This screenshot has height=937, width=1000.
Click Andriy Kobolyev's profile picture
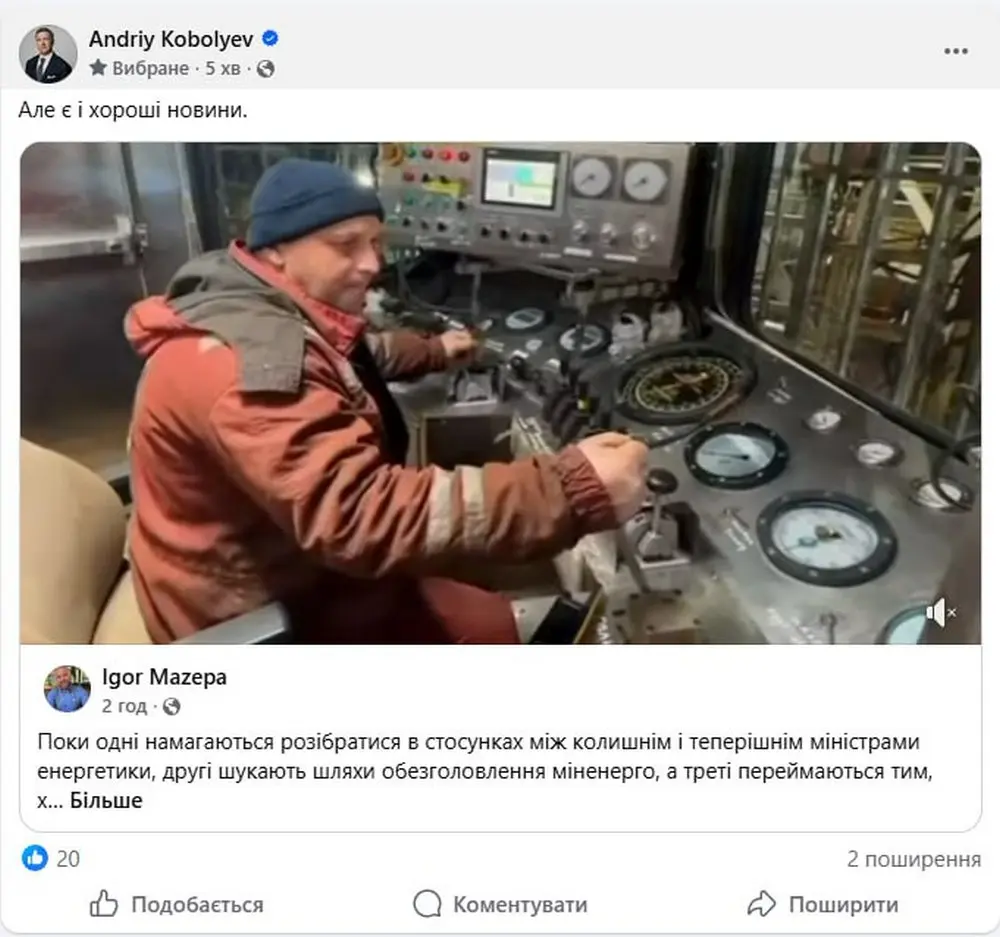[x=48, y=54]
